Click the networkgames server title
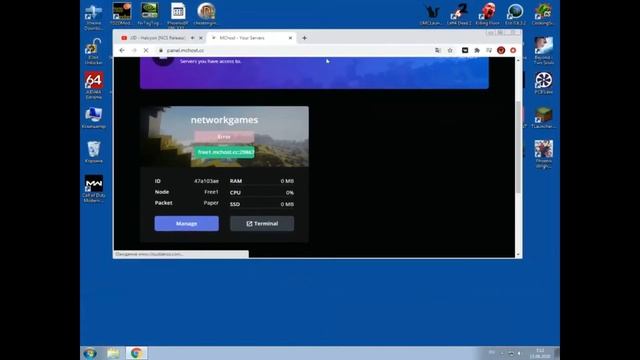Viewport: 640px width, 360px height. 224,120
